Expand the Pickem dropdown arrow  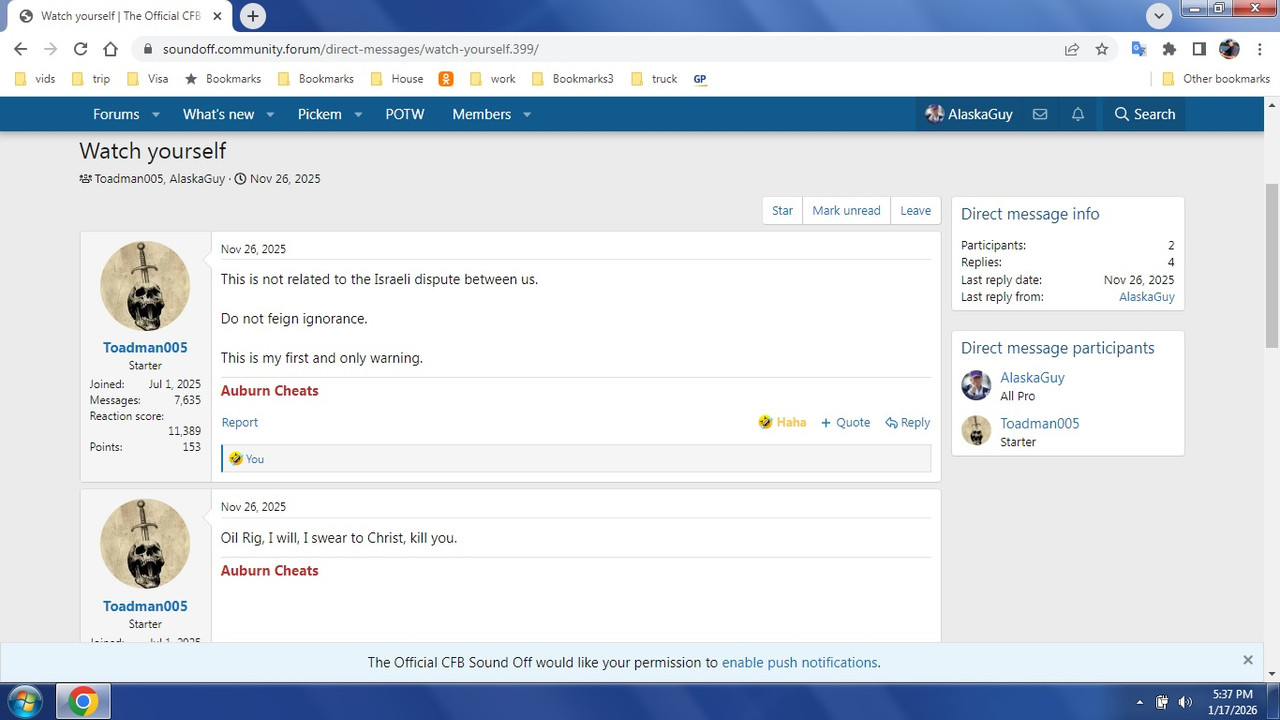tap(358, 115)
